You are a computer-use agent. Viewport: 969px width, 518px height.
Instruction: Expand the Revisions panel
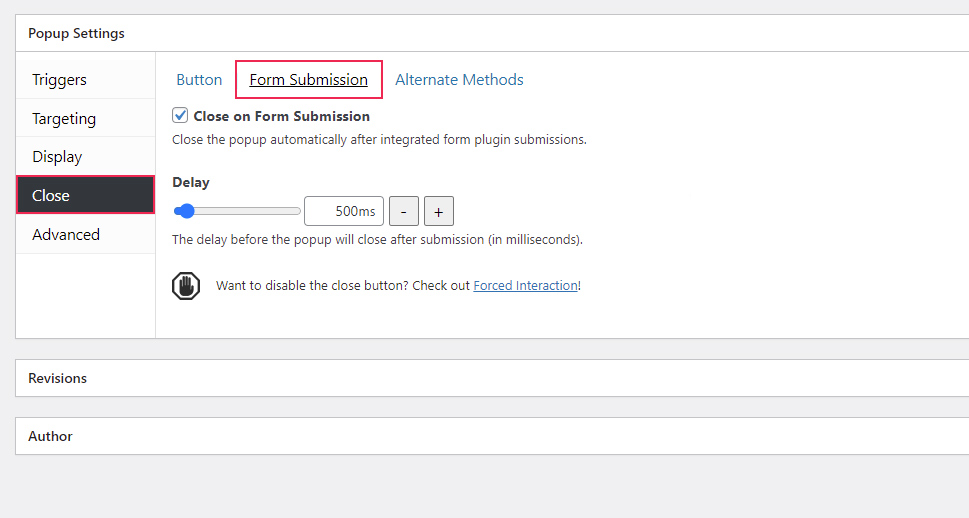(x=492, y=378)
